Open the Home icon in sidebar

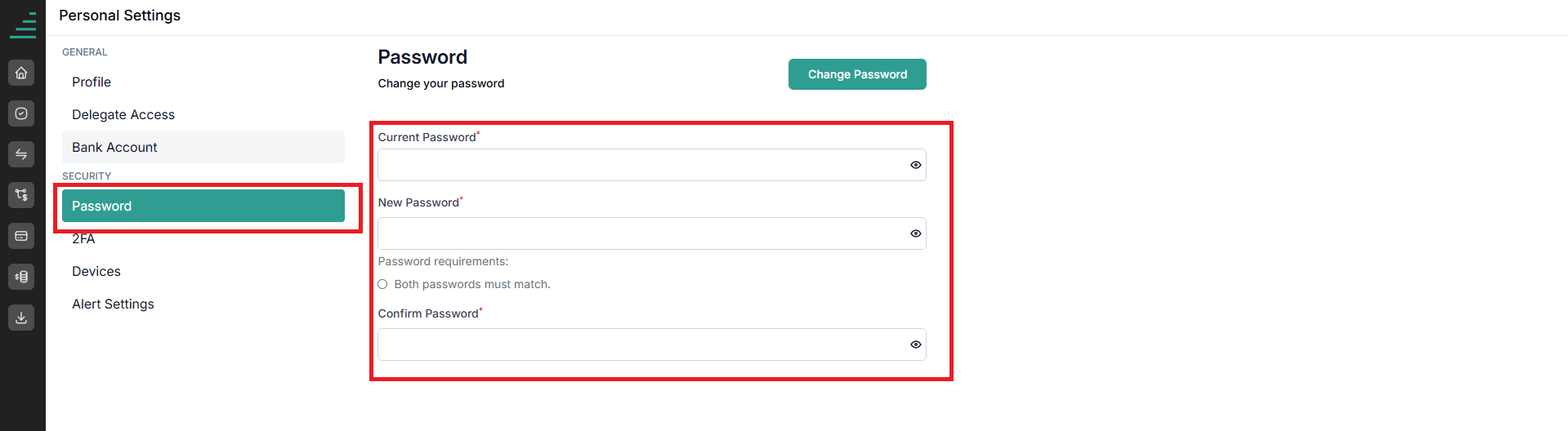coord(21,73)
